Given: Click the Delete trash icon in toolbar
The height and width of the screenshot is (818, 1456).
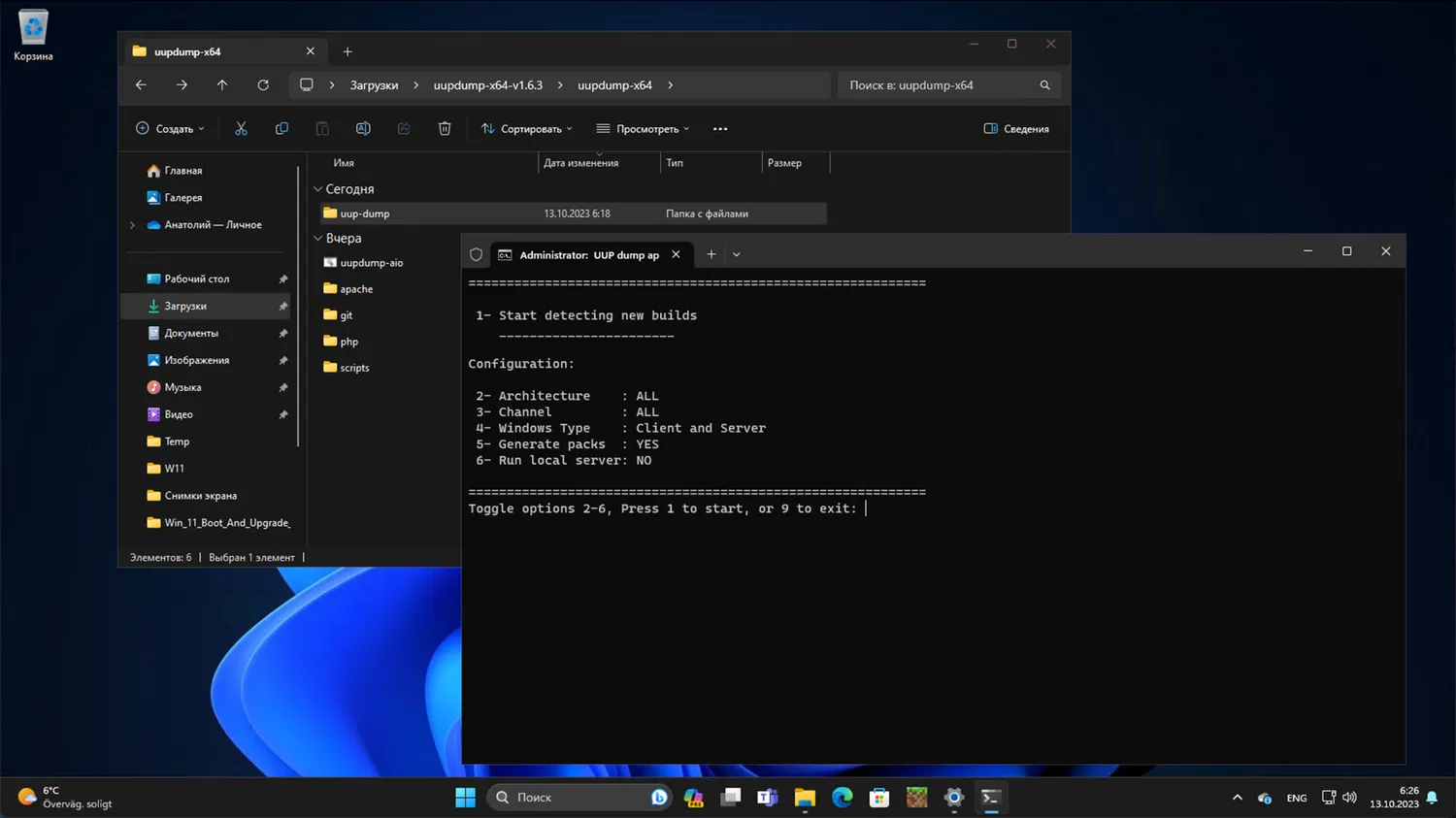Looking at the screenshot, I should [x=445, y=128].
